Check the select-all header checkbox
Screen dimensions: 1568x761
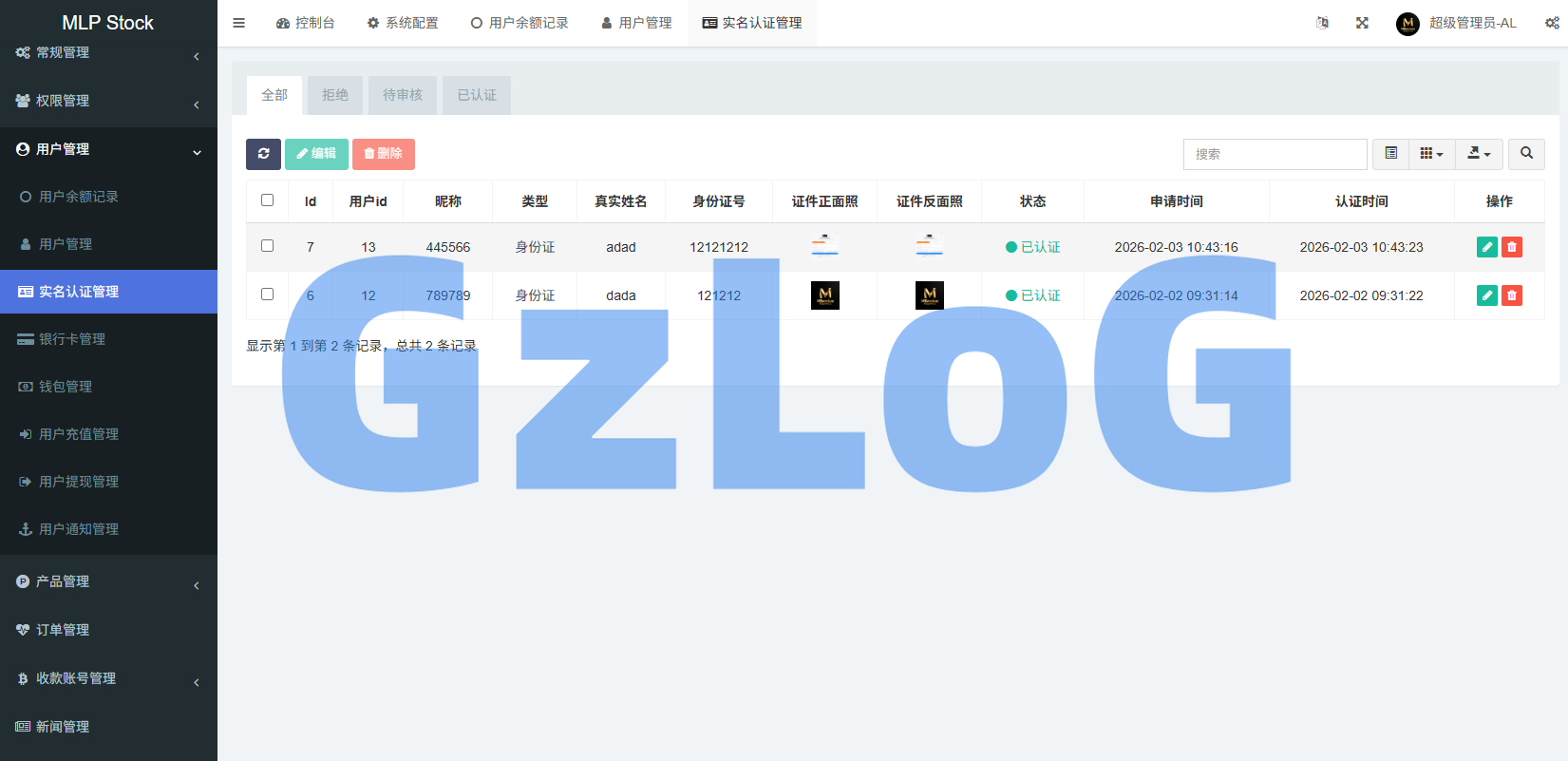(267, 200)
